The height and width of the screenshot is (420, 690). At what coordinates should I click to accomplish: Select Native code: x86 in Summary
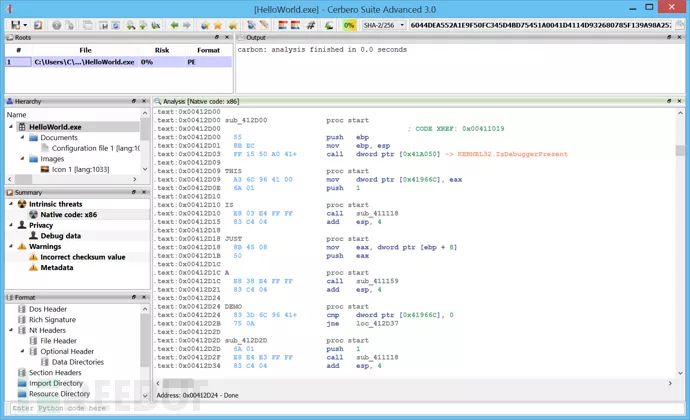(x=69, y=214)
